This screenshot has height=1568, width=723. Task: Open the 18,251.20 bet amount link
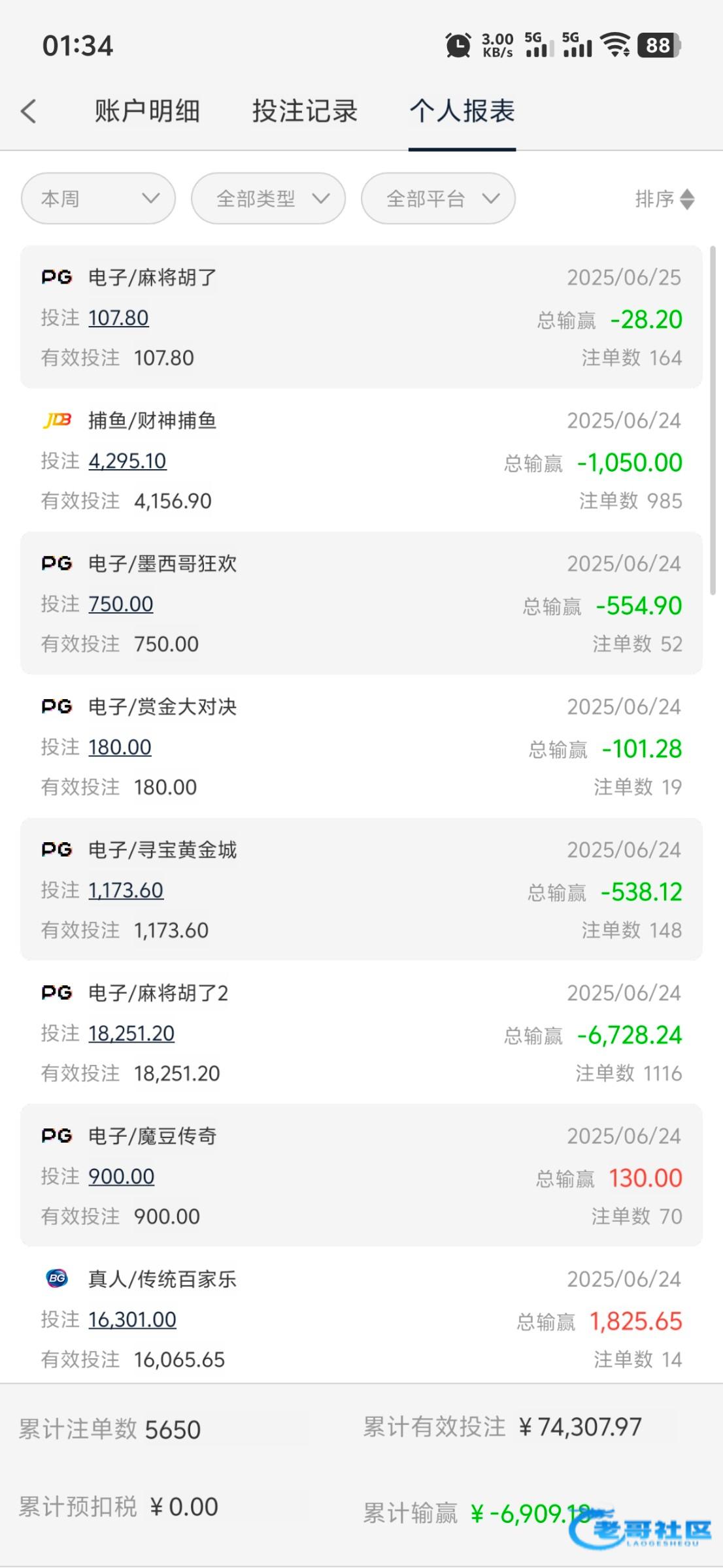click(x=131, y=1033)
